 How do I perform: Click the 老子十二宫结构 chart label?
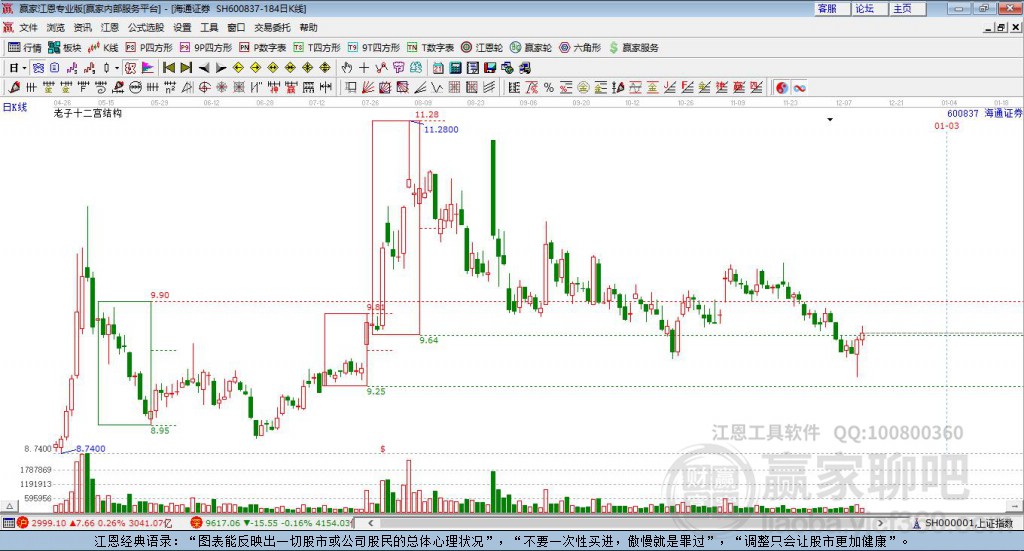tap(88, 113)
